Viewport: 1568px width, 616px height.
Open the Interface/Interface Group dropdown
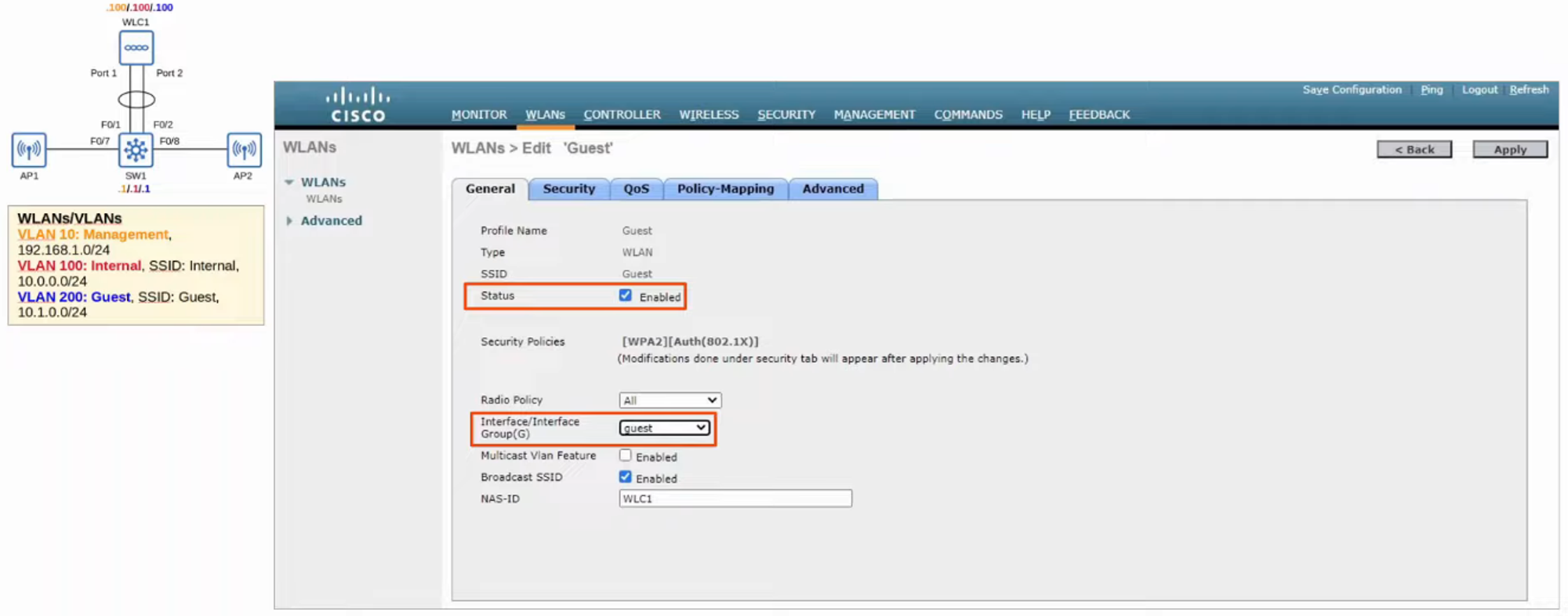[664, 428]
